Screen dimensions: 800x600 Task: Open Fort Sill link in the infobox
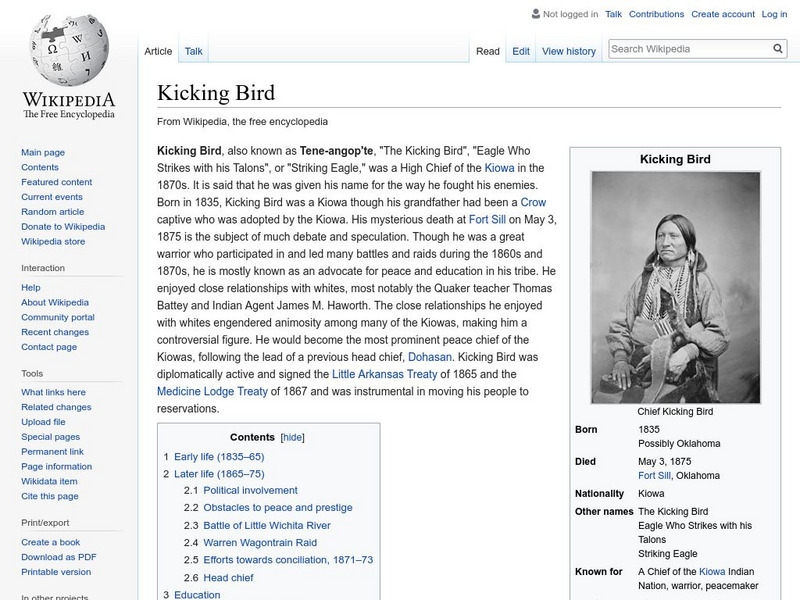click(x=654, y=476)
